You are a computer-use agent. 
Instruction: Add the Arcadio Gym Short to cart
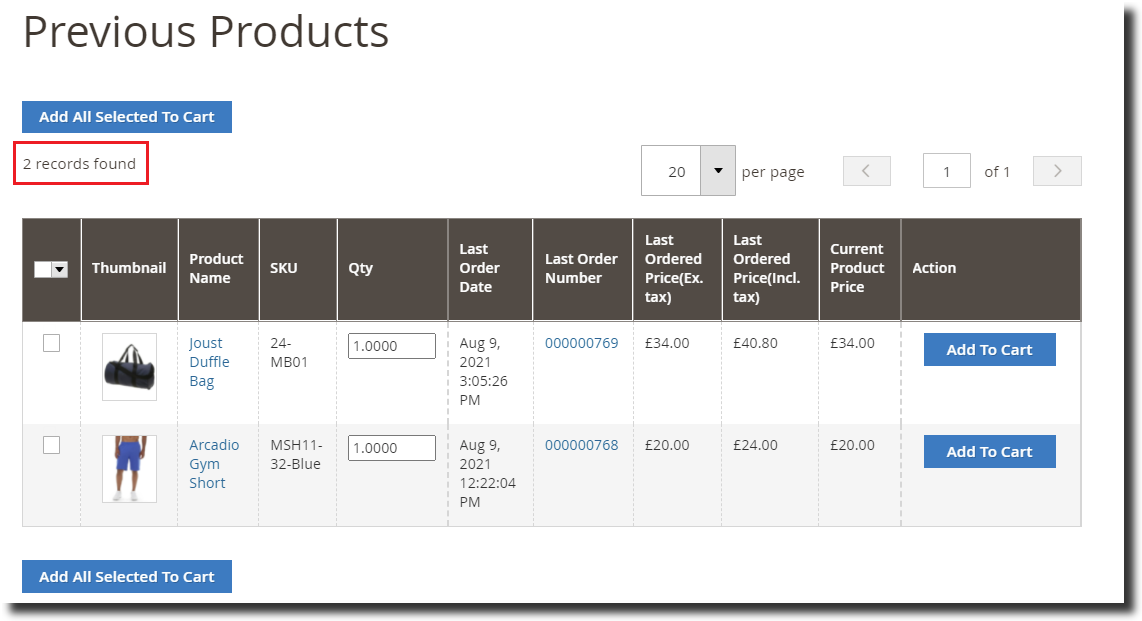click(x=989, y=451)
